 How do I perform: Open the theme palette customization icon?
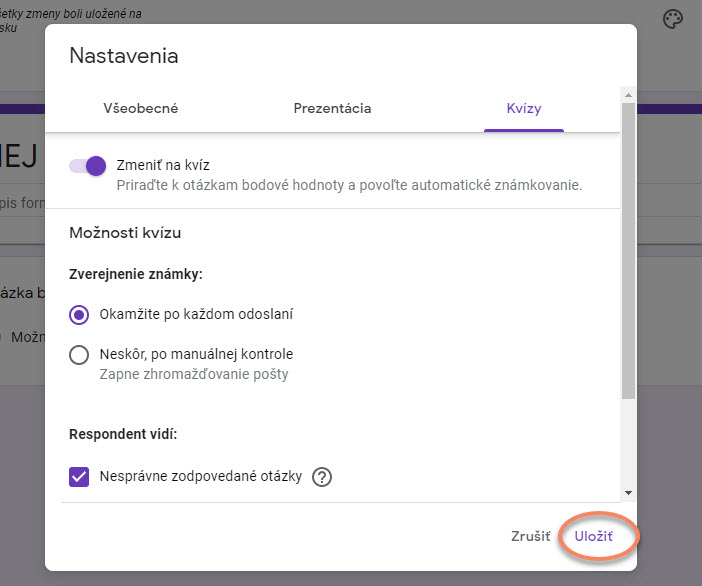click(674, 20)
